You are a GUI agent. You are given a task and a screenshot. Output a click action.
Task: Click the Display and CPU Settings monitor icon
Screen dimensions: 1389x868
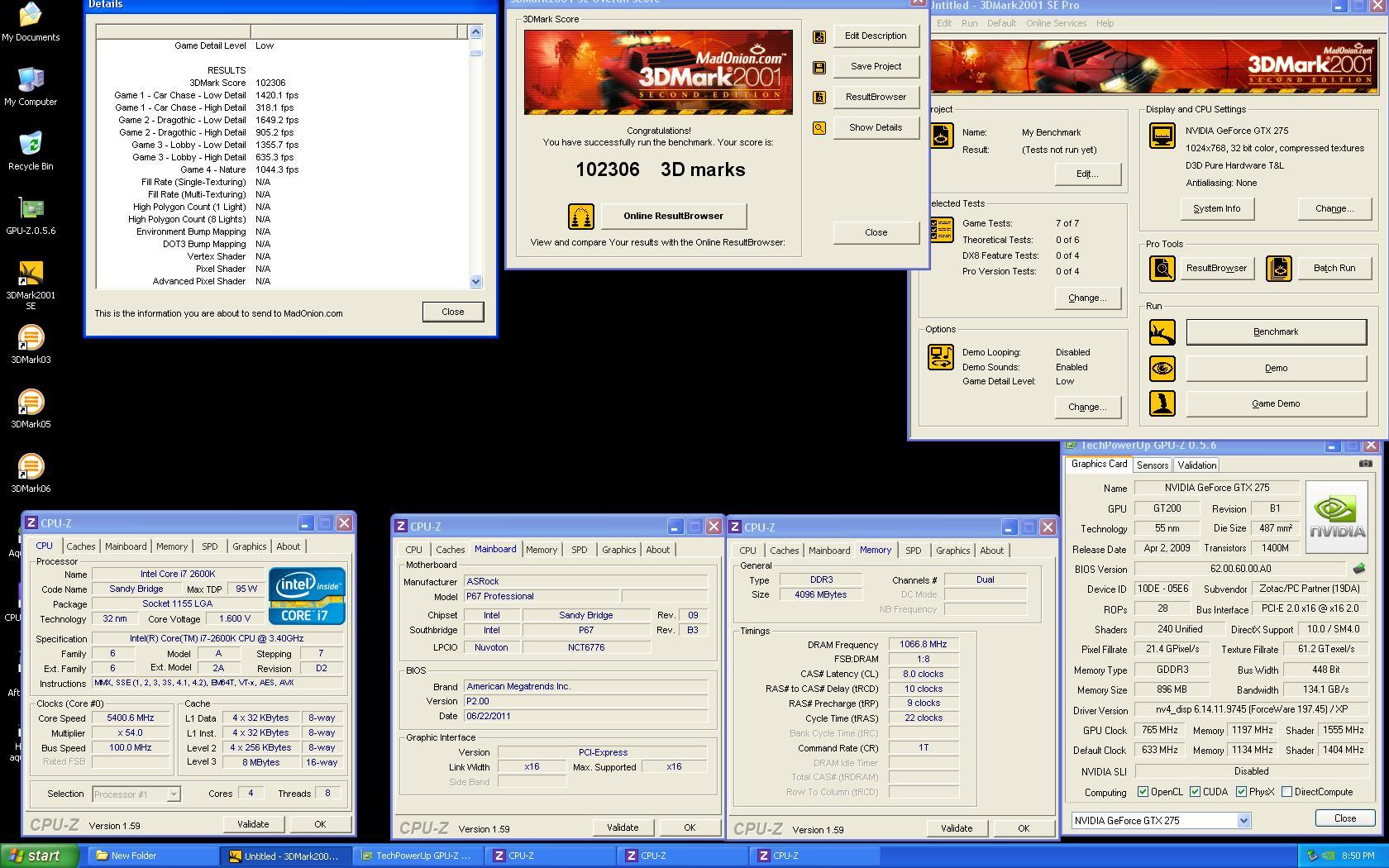click(x=1162, y=135)
